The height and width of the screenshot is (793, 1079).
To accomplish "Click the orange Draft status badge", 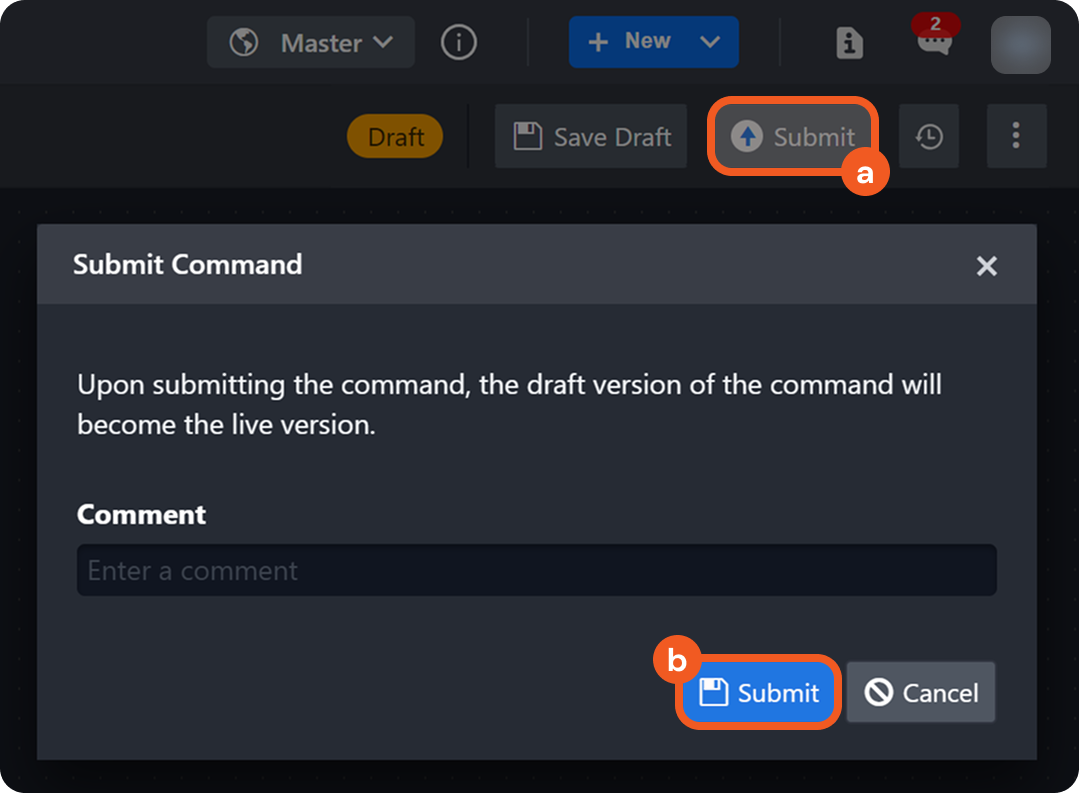I will point(395,137).
